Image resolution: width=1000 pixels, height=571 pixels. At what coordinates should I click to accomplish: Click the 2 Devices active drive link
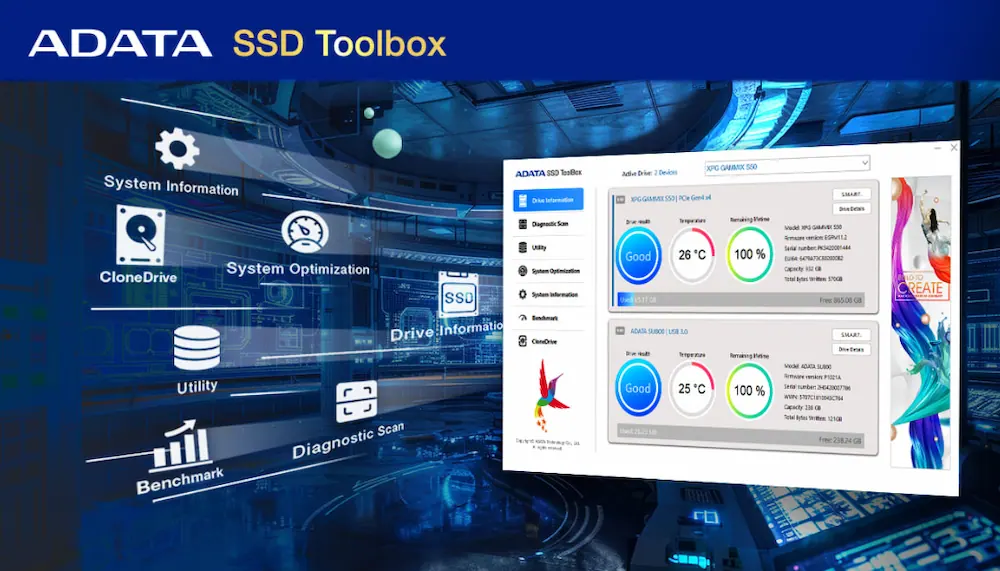coord(666,173)
